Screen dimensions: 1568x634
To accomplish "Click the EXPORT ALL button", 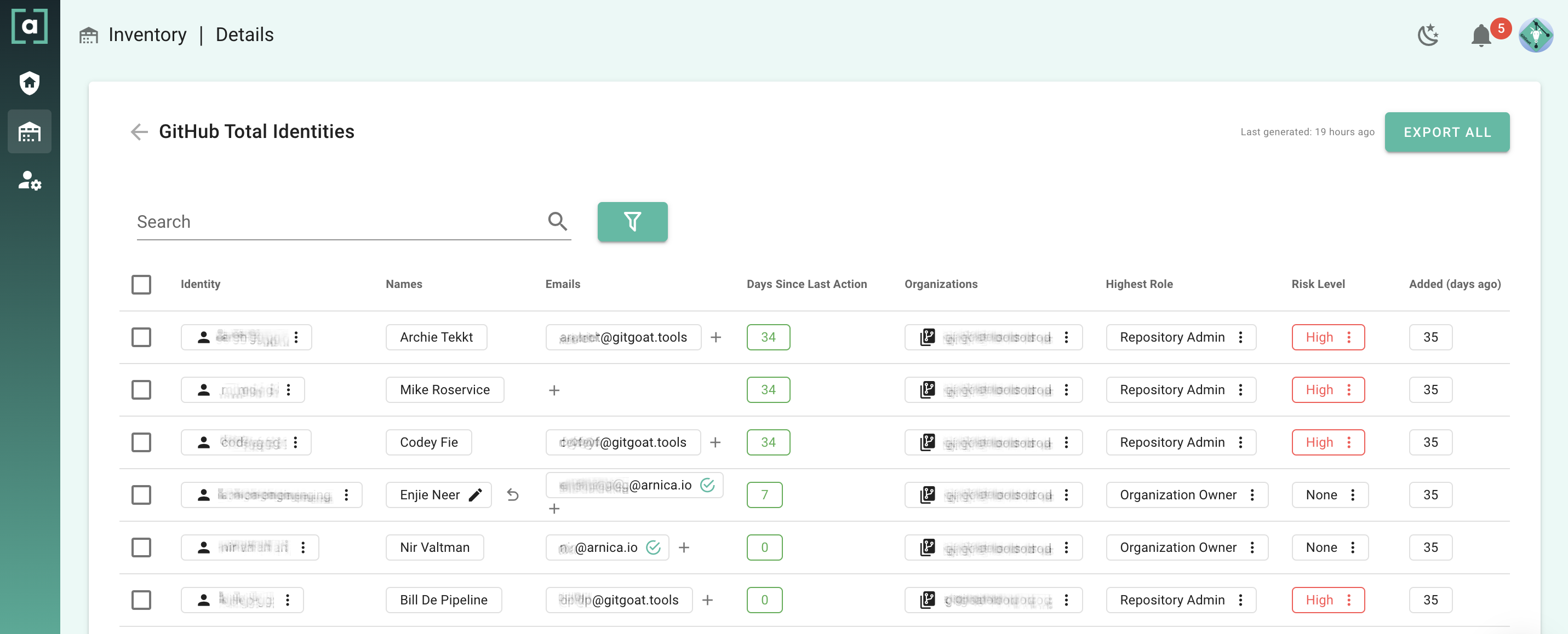I will coord(1446,132).
